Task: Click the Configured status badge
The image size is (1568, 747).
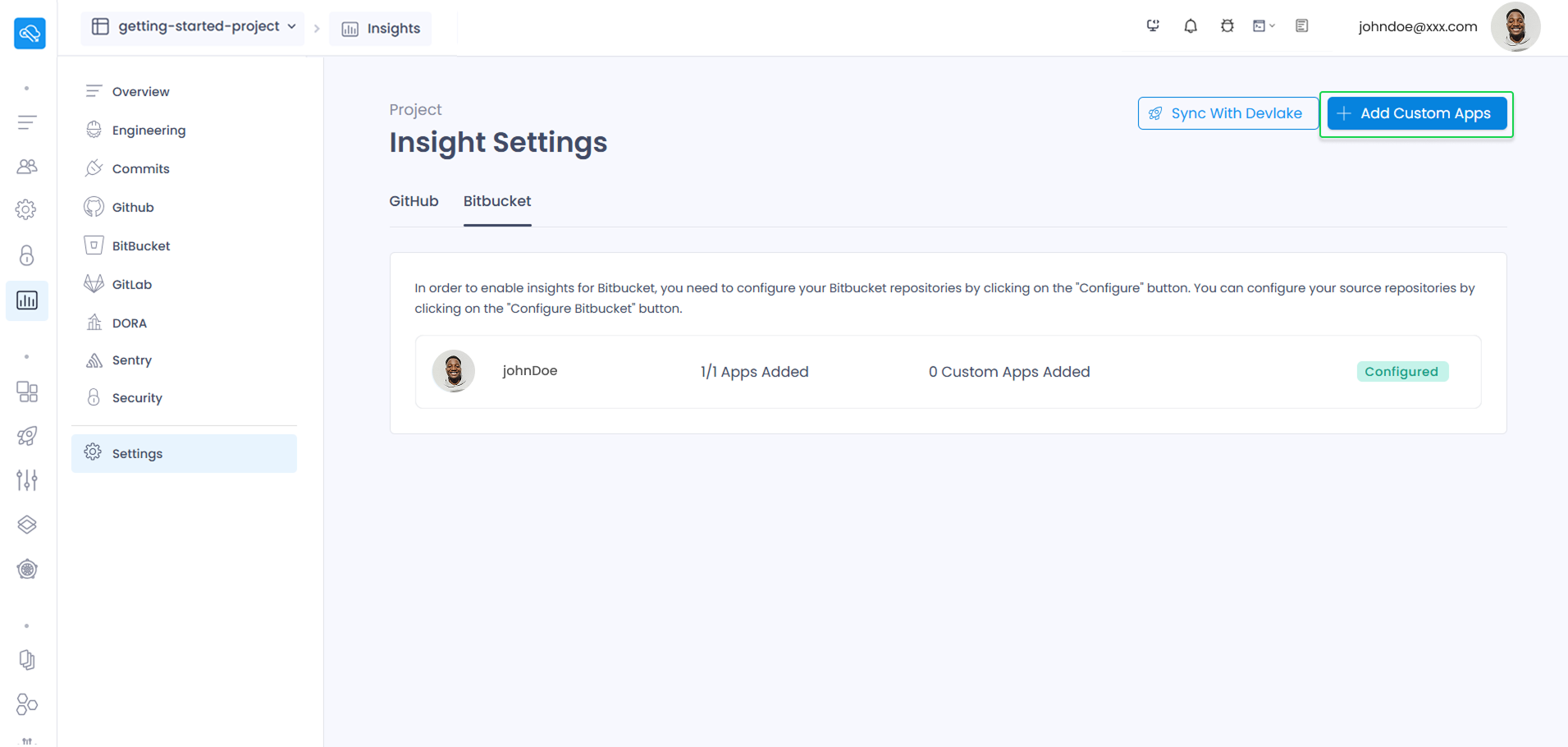Action: pos(1401,372)
